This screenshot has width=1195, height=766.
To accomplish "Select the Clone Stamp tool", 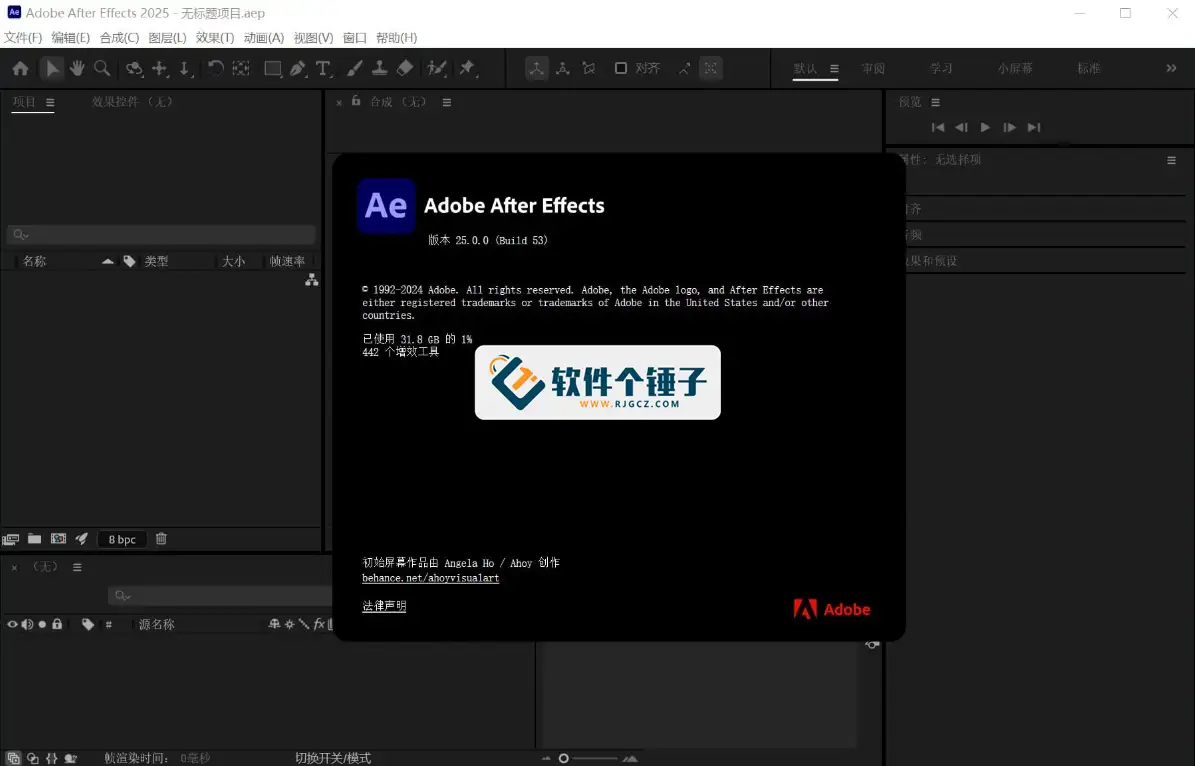I will tap(380, 69).
